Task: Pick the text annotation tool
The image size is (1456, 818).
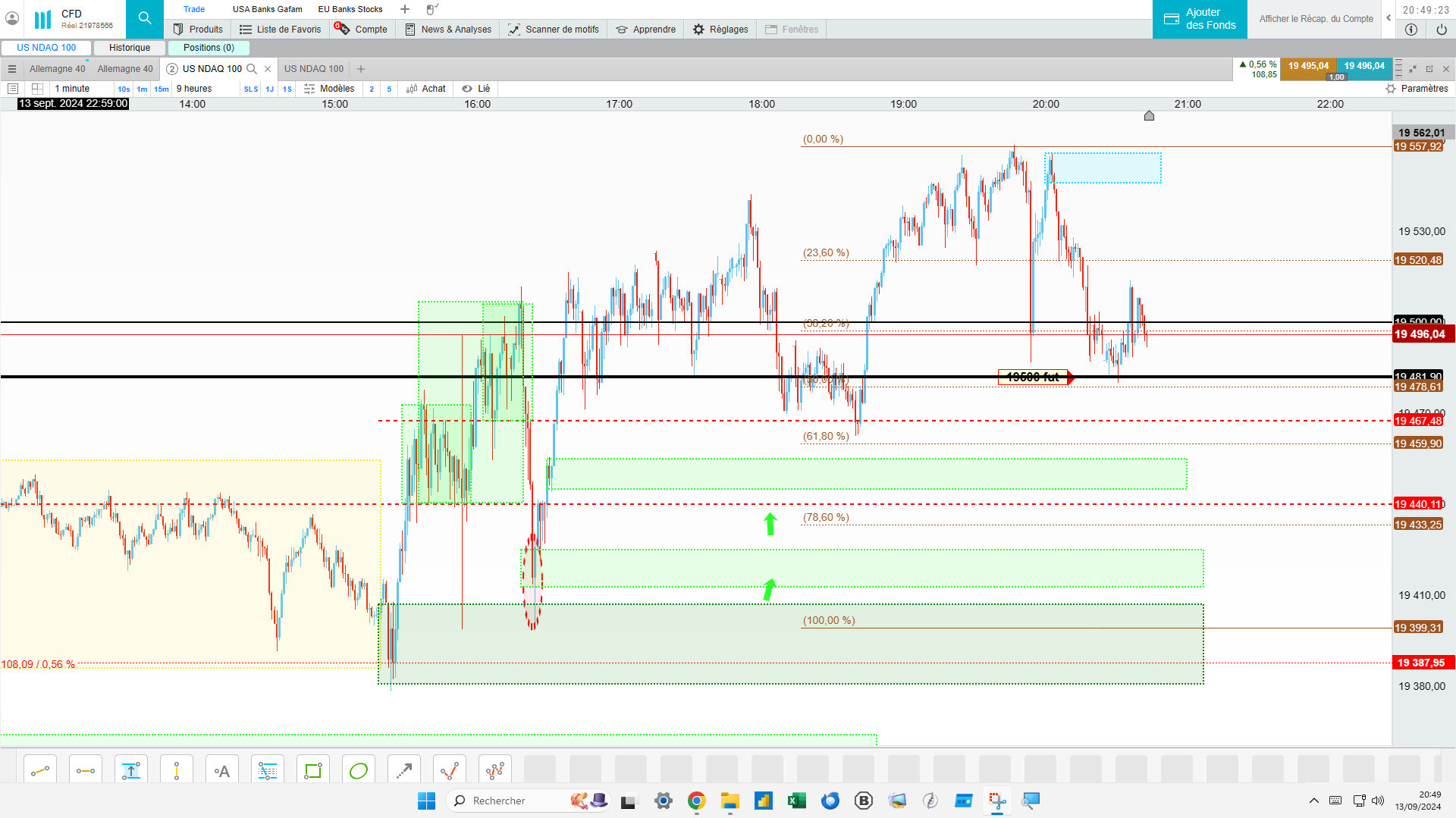Action: pos(222,771)
